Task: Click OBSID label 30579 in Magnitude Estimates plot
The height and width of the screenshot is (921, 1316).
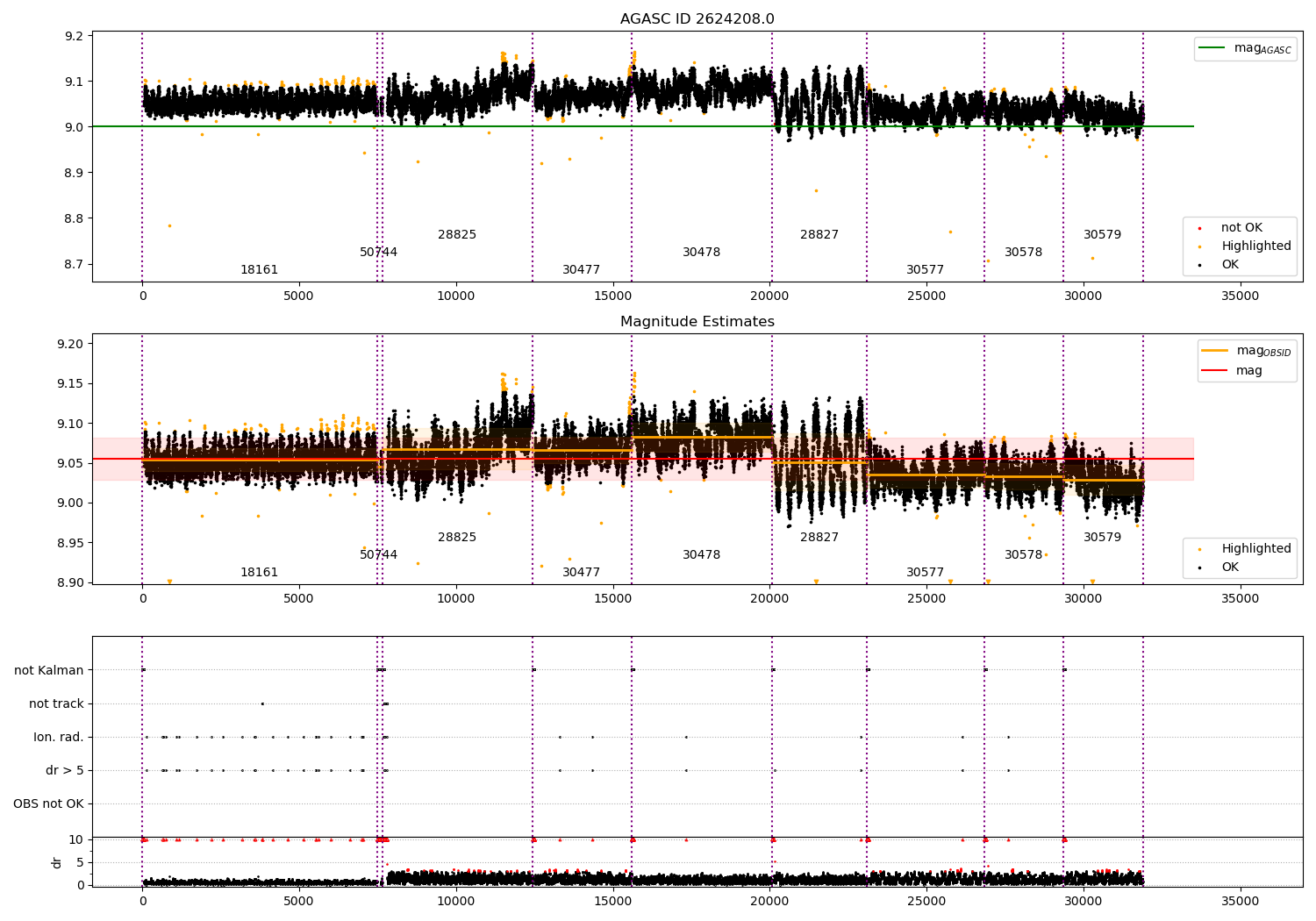Action: tap(1103, 537)
